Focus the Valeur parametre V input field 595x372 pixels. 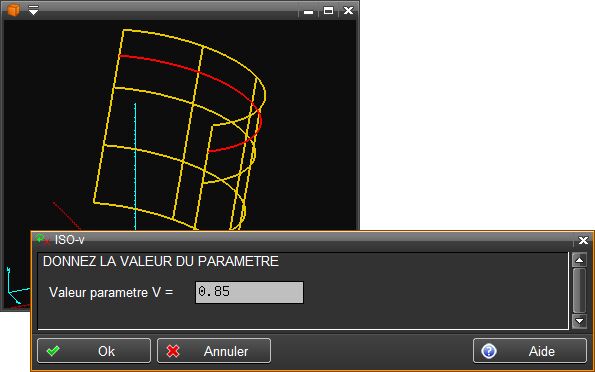[249, 292]
